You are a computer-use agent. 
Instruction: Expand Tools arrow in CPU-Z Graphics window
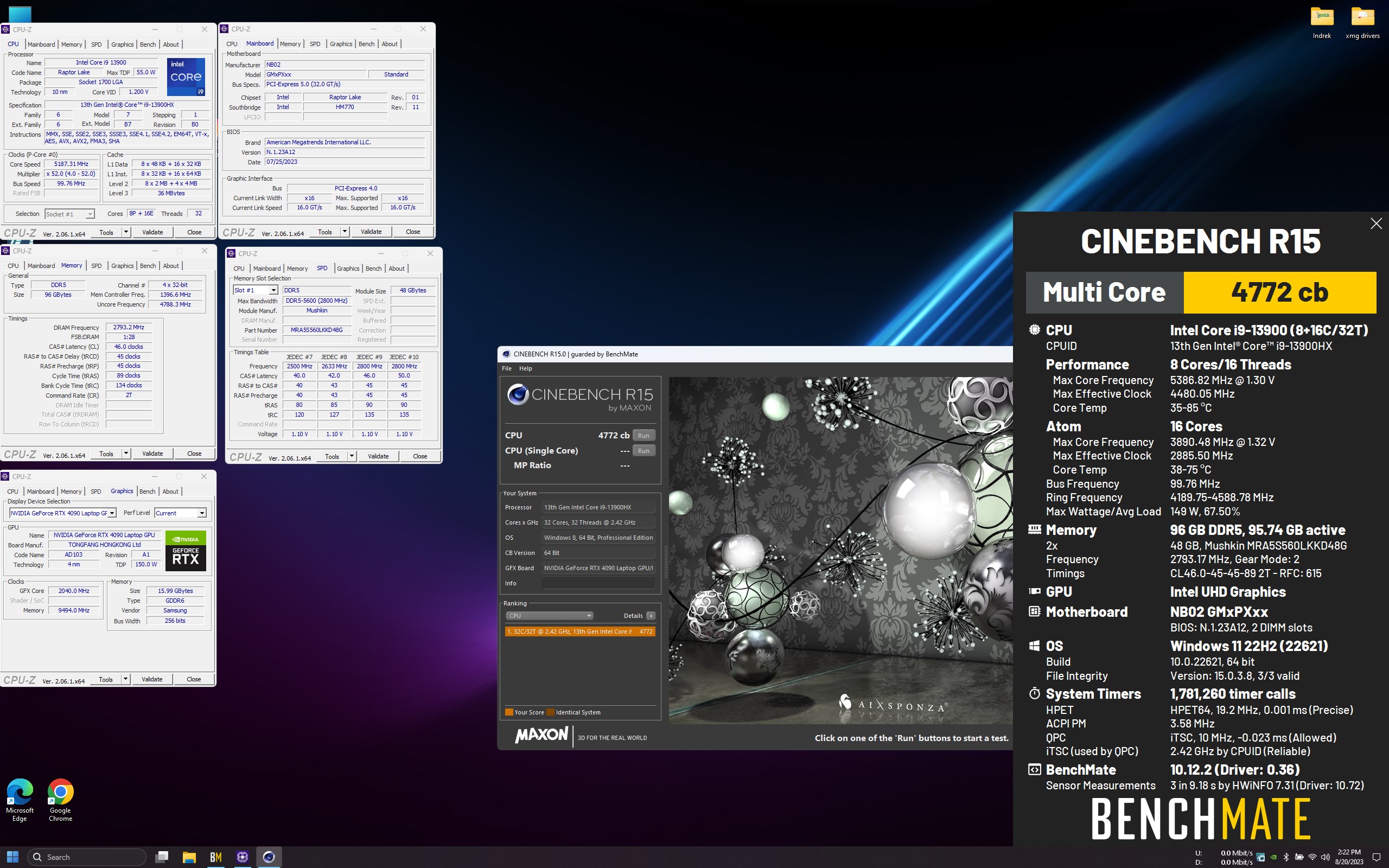pos(126,679)
